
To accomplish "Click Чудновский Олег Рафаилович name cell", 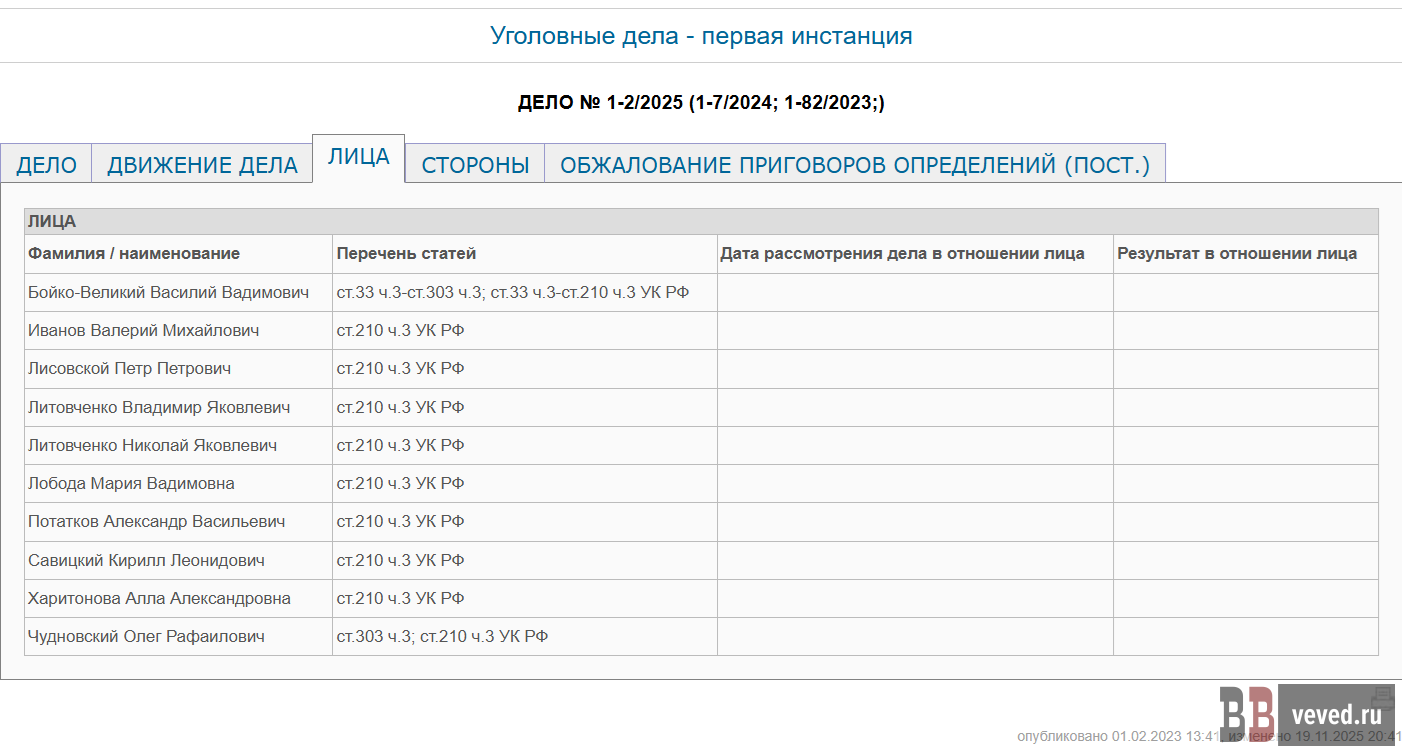I will 146,636.
